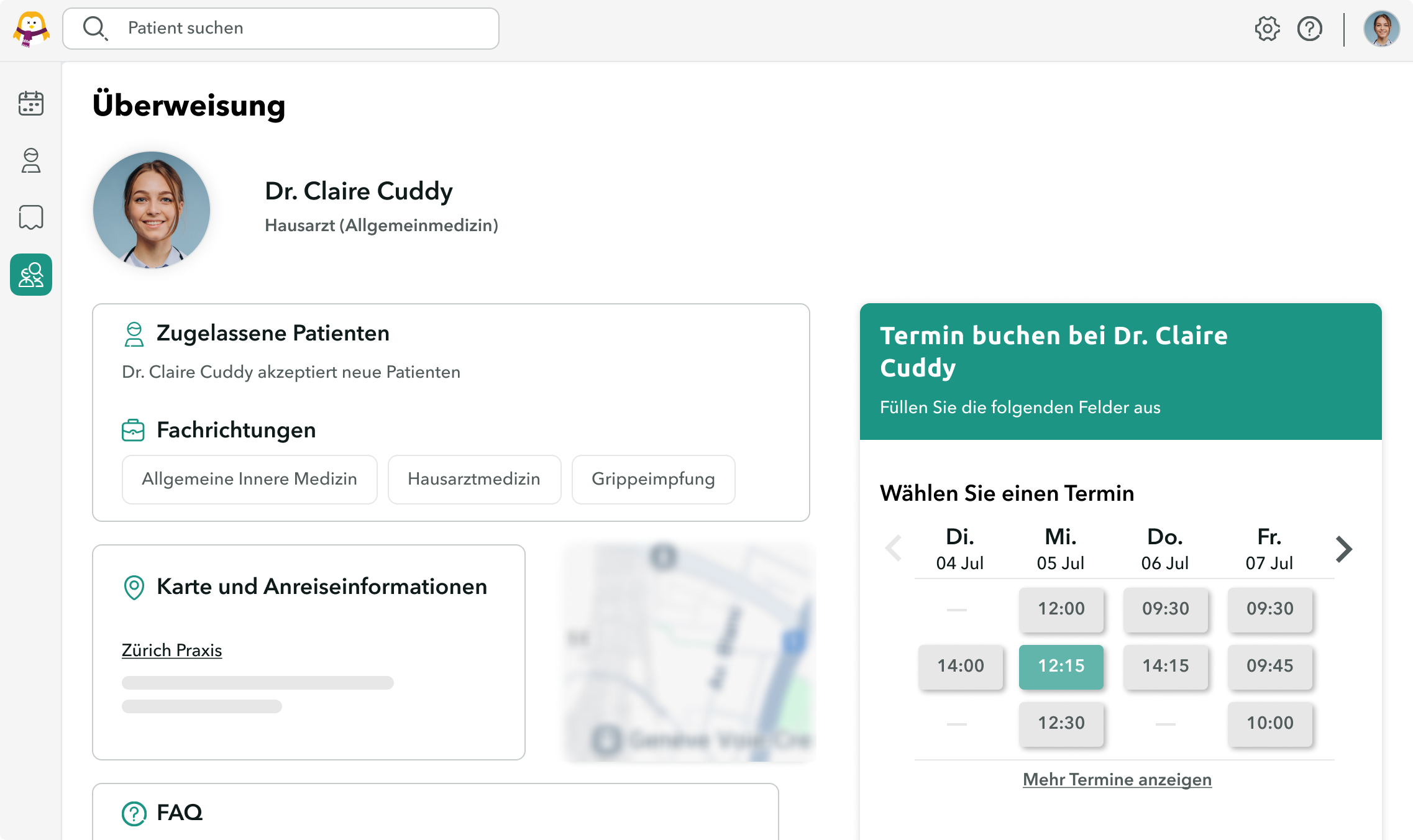
Task: Click the profile avatar in the top right
Action: tap(1381, 28)
